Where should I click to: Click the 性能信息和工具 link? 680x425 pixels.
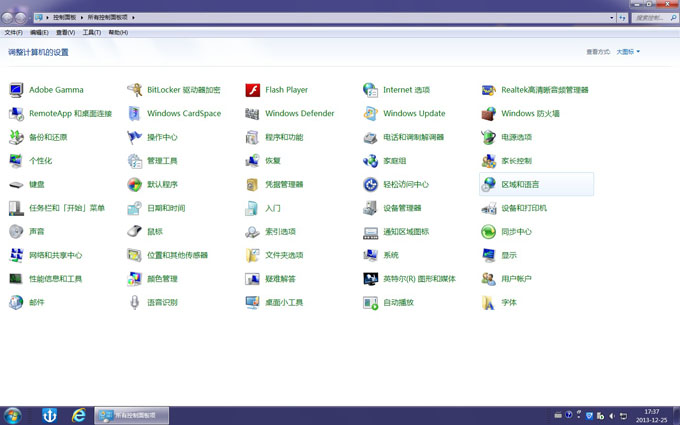click(x=56, y=279)
